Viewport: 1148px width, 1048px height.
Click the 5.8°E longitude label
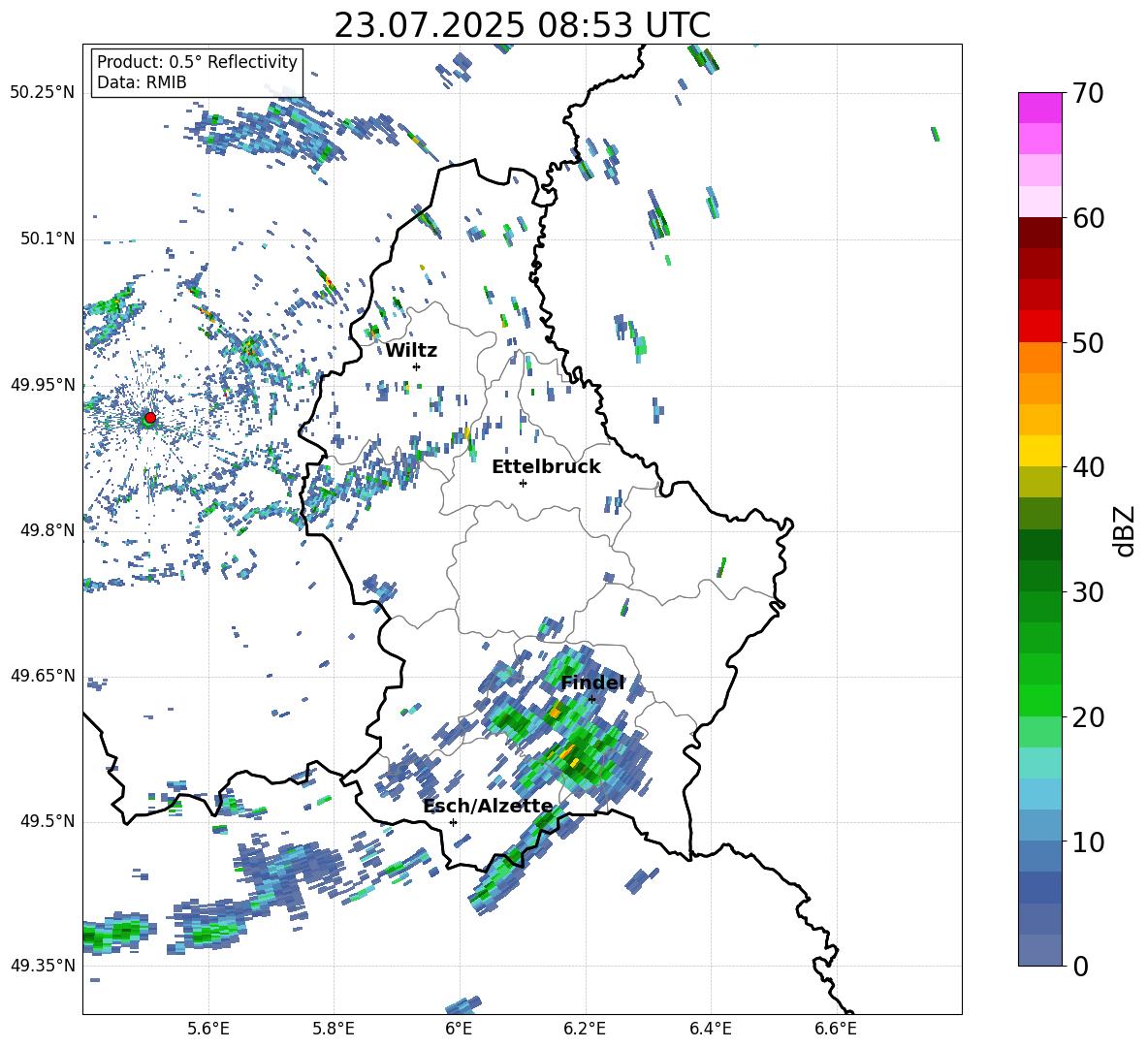[334, 1029]
